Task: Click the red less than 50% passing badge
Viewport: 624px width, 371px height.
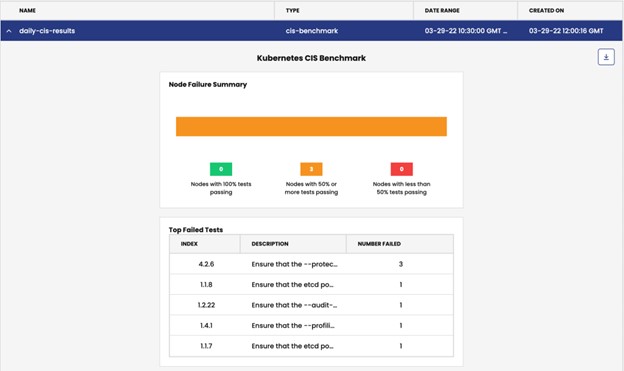Action: point(402,169)
